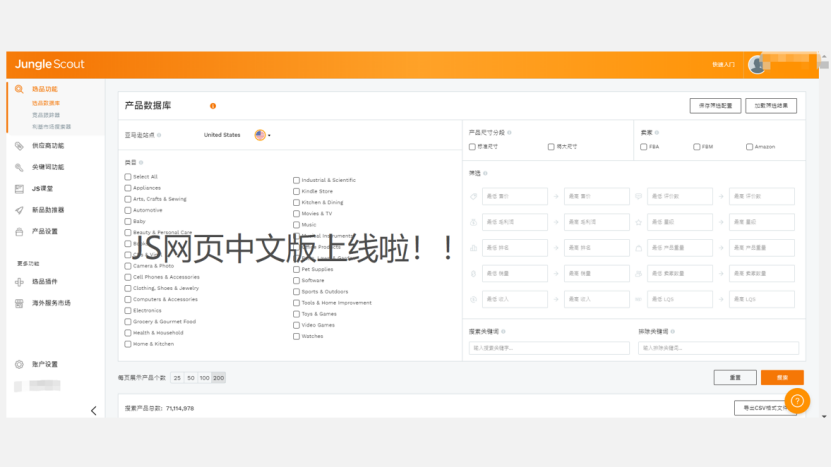Click the orange info icon beside 产品数据库
This screenshot has width=831, height=467.
213,106
